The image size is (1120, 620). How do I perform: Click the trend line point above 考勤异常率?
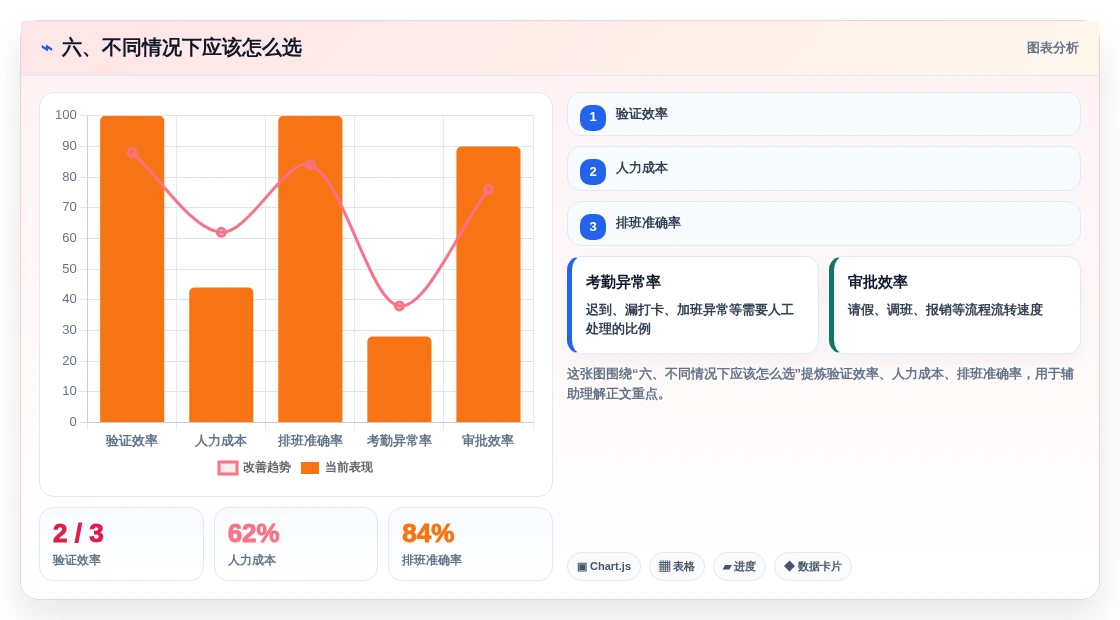pos(399,306)
